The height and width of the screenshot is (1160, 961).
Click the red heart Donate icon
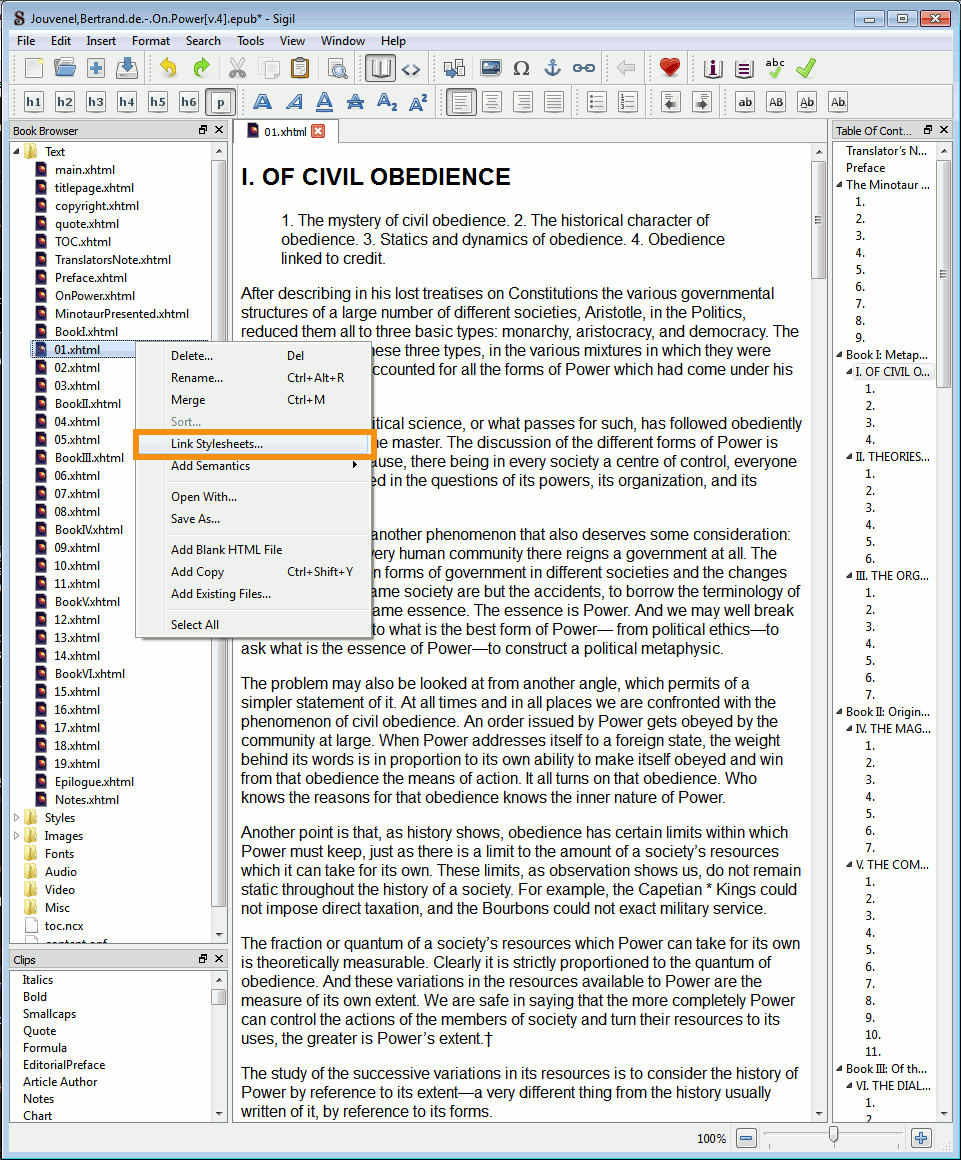(x=670, y=68)
